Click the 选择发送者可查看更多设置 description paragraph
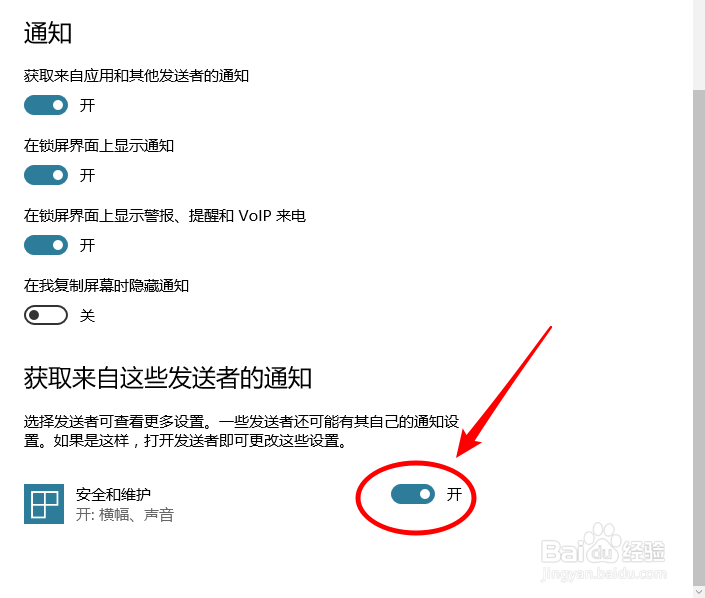The height and width of the screenshot is (598, 705). (x=241, y=431)
